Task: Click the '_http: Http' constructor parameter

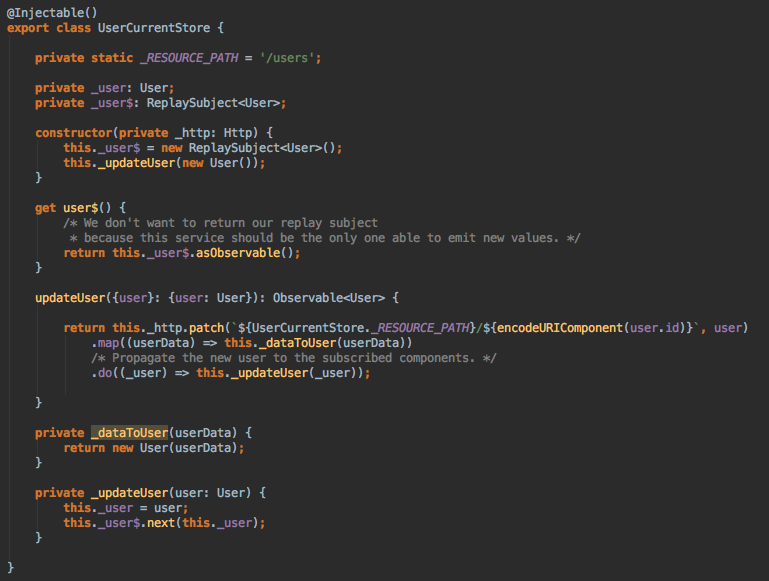Action: click(216, 133)
